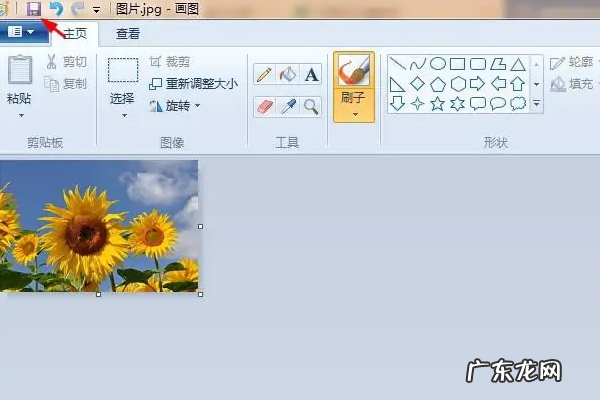The width and height of the screenshot is (600, 400).
Task: Select the Fill with color bucket tool
Action: click(x=288, y=74)
